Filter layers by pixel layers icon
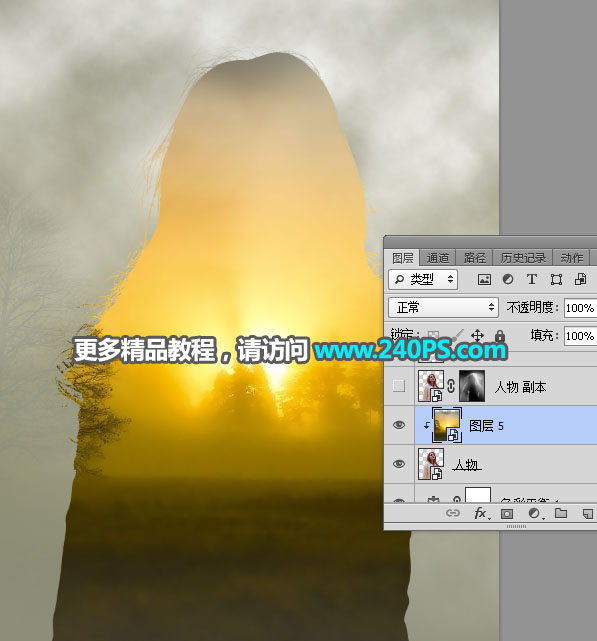 (x=484, y=280)
